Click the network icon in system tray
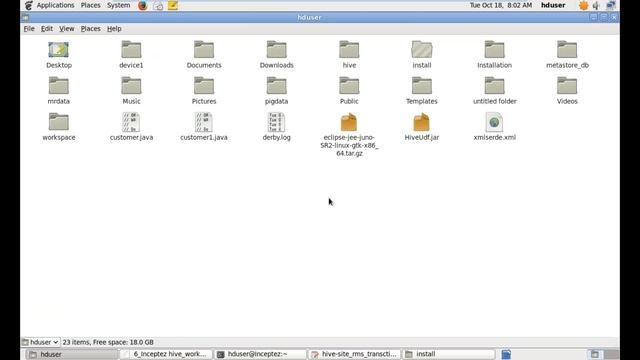This screenshot has width=640, height=360. tap(611, 5)
